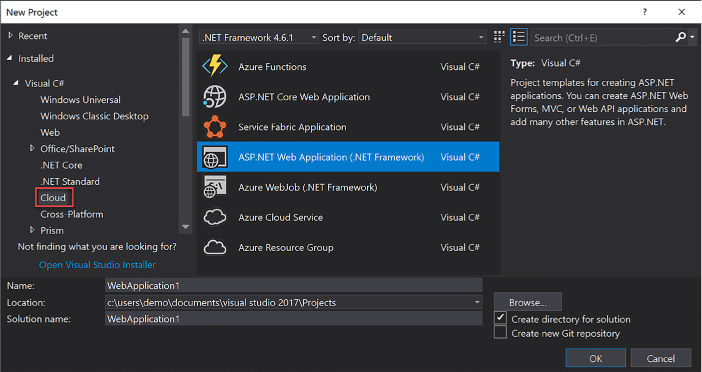Switch templates to small icons grid view
This screenshot has height=372, width=702.
tap(499, 37)
